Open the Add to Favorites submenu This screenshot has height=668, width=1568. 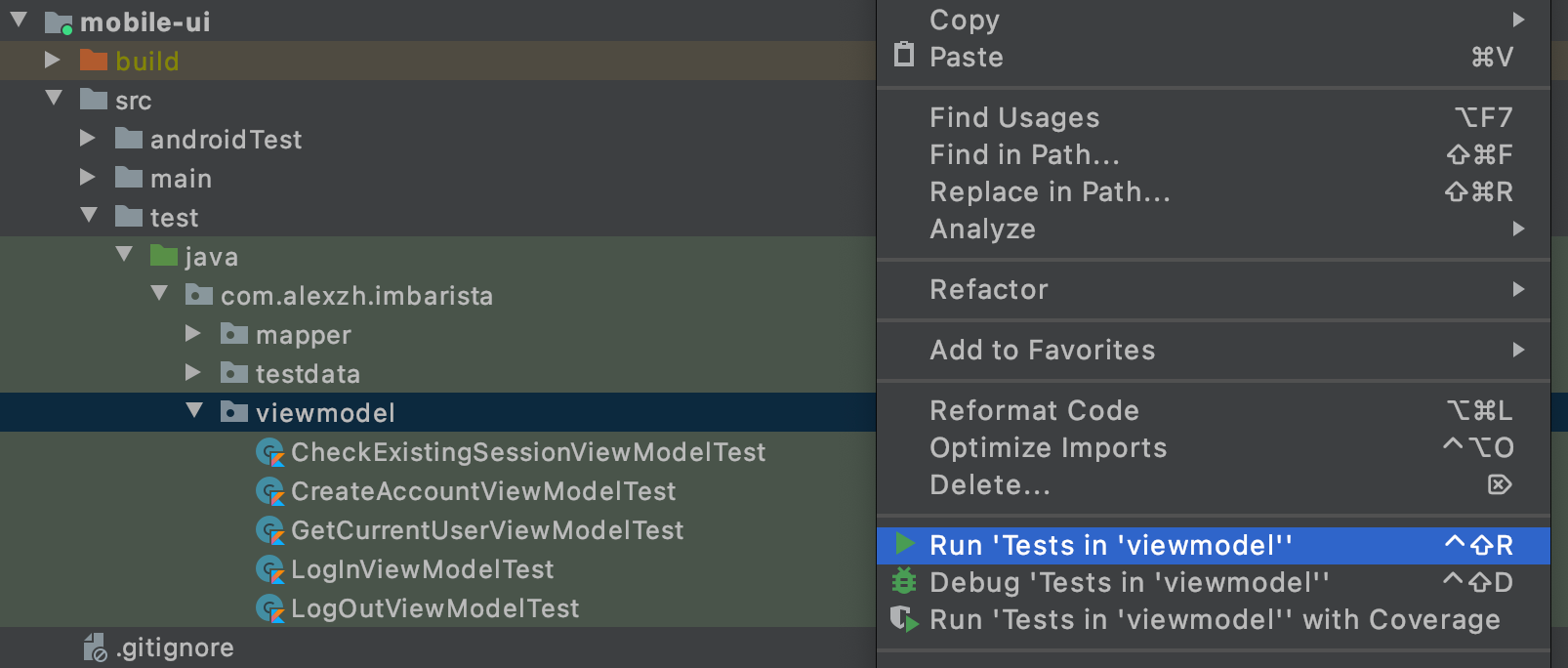point(1042,351)
